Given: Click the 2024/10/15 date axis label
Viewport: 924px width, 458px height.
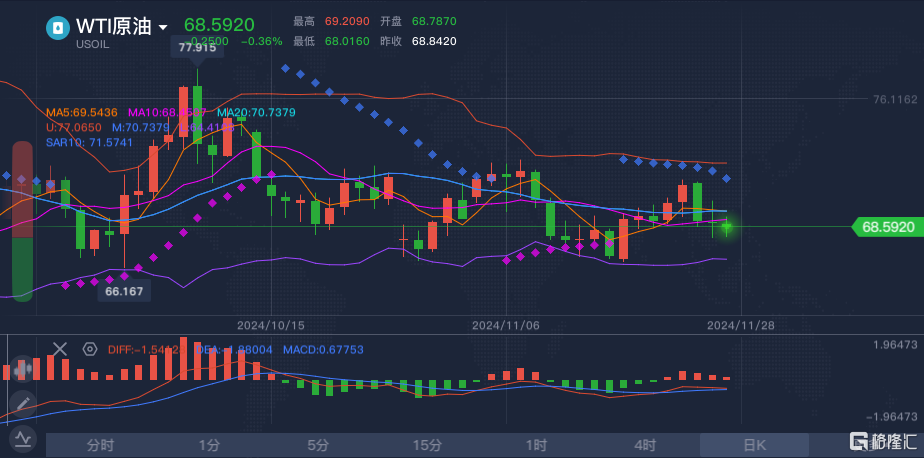Looking at the screenshot, I should point(270,325).
